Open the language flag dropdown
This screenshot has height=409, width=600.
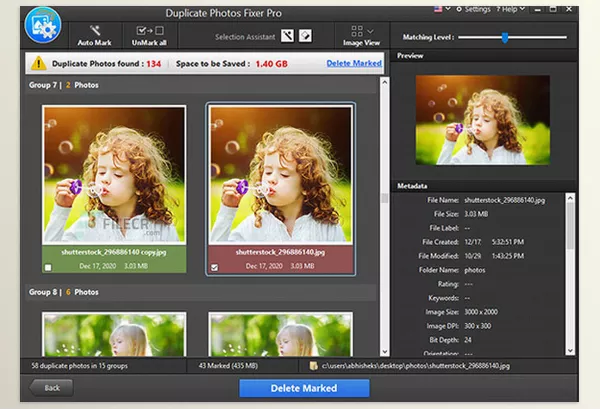442,9
